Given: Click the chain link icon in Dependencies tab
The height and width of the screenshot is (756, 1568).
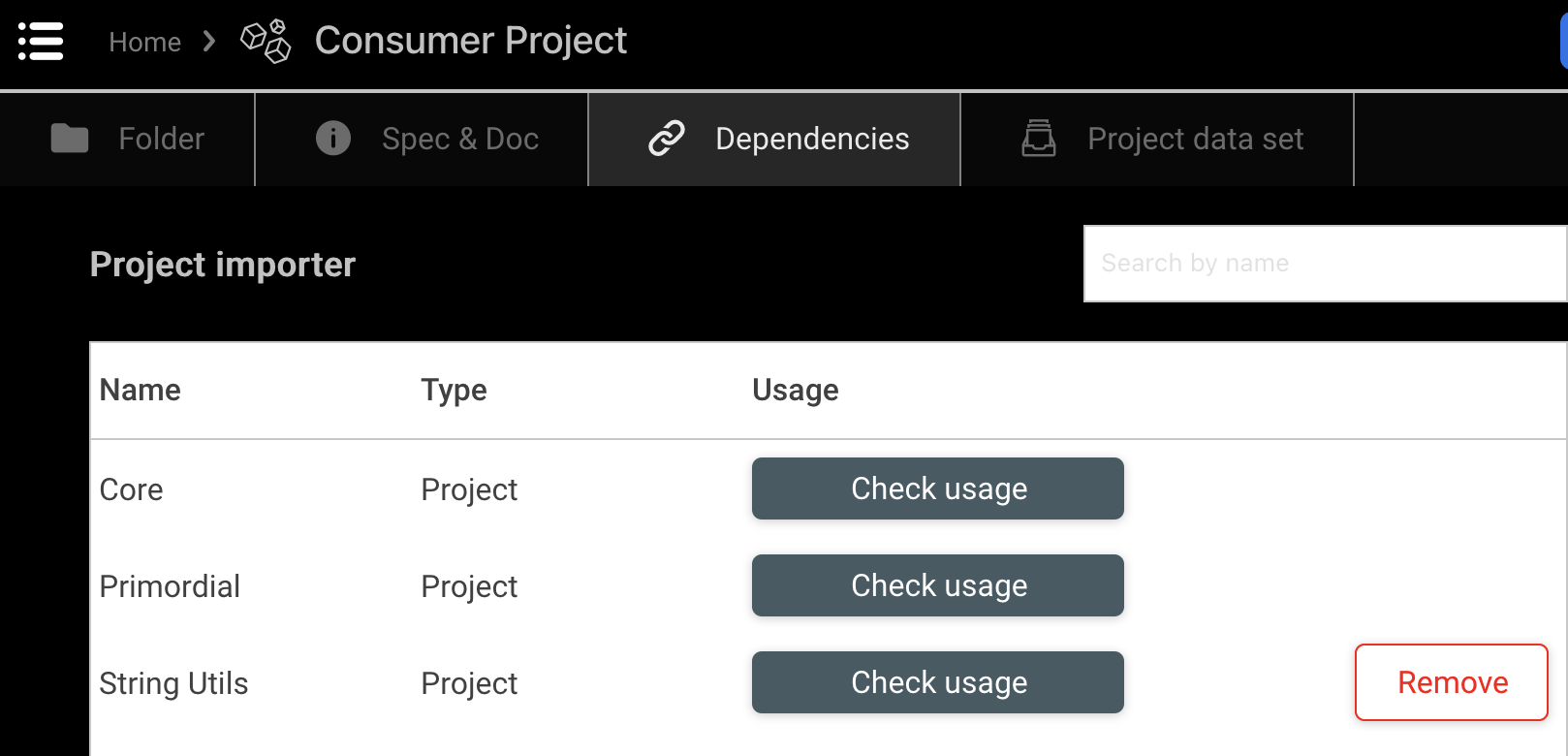Looking at the screenshot, I should (x=667, y=139).
